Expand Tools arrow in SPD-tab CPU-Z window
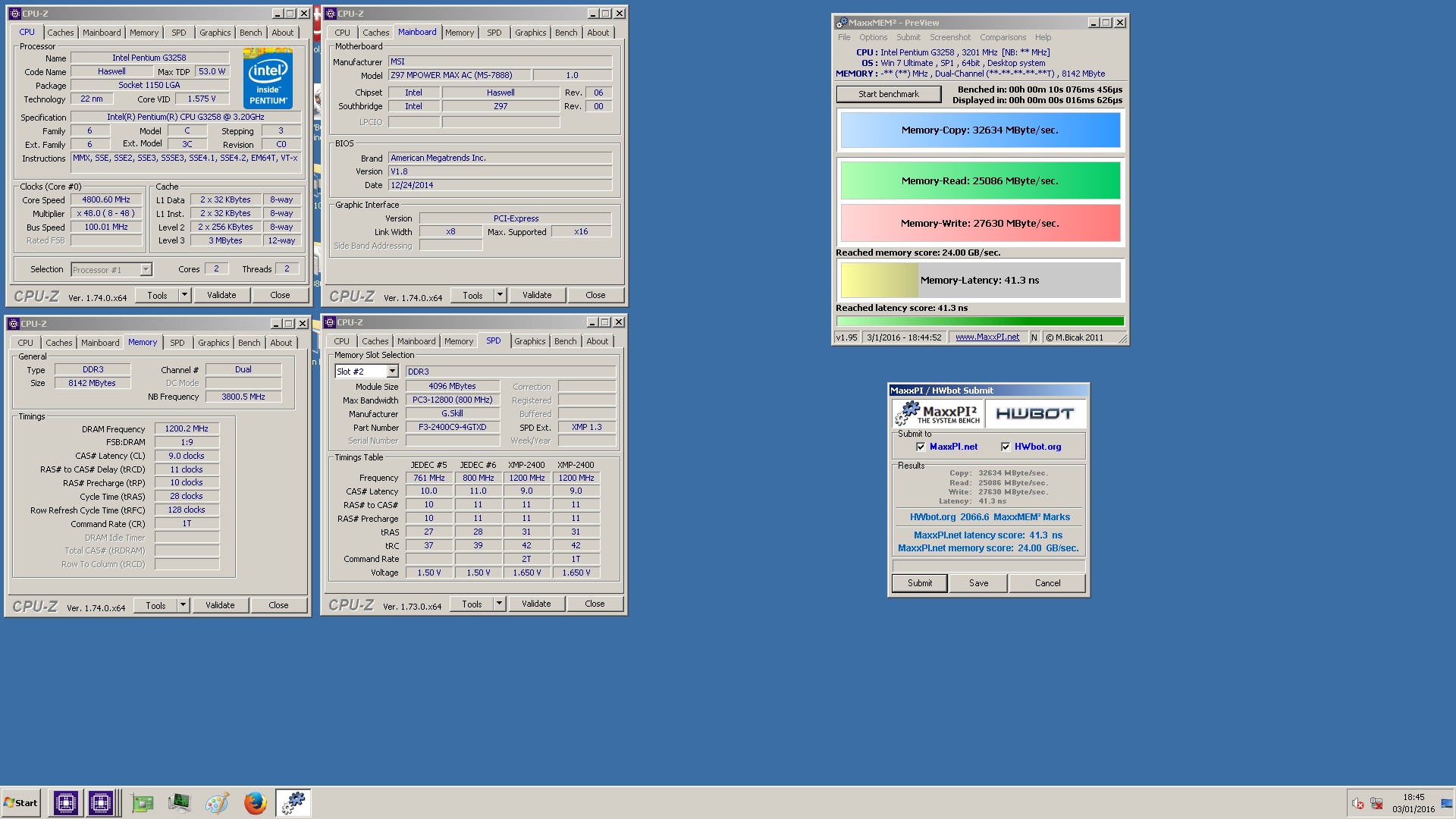The height and width of the screenshot is (819, 1456). tap(499, 604)
